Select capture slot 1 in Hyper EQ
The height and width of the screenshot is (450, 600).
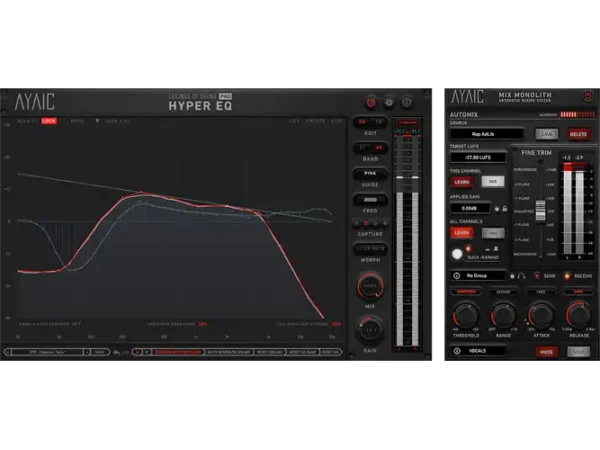357,223
